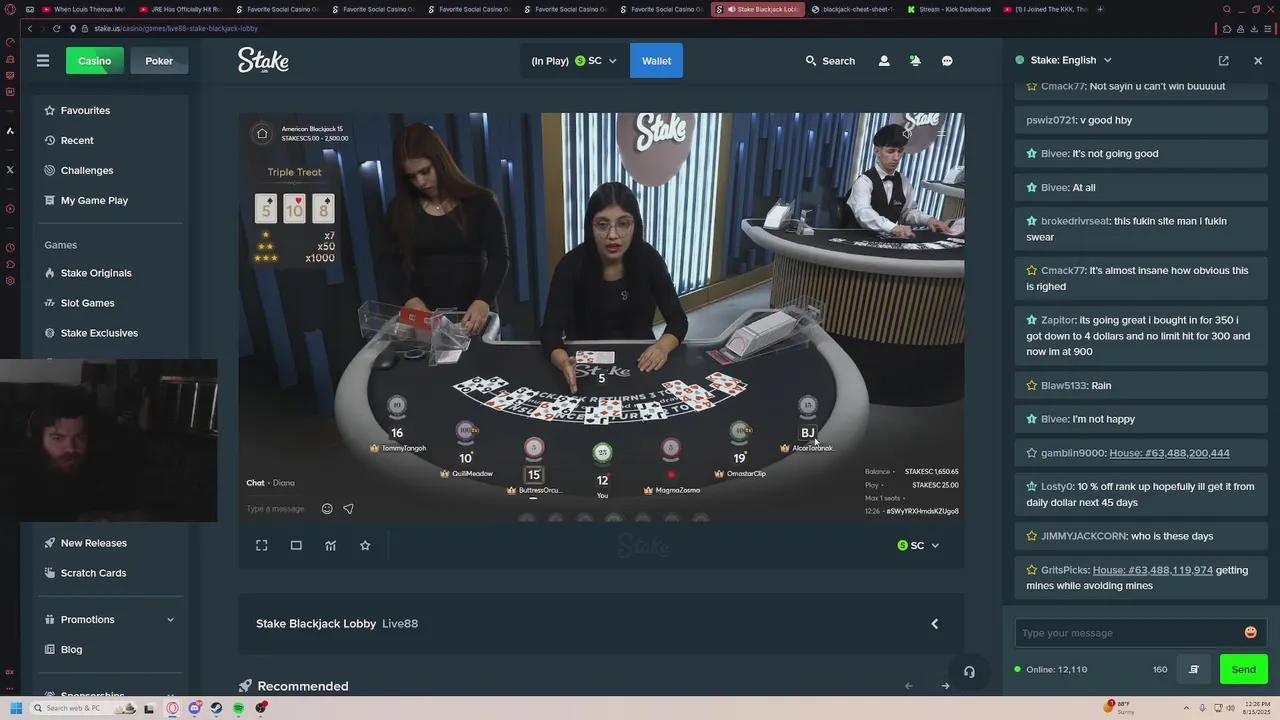
Task: Open the in-game menu icon top right
Action: 941,133
